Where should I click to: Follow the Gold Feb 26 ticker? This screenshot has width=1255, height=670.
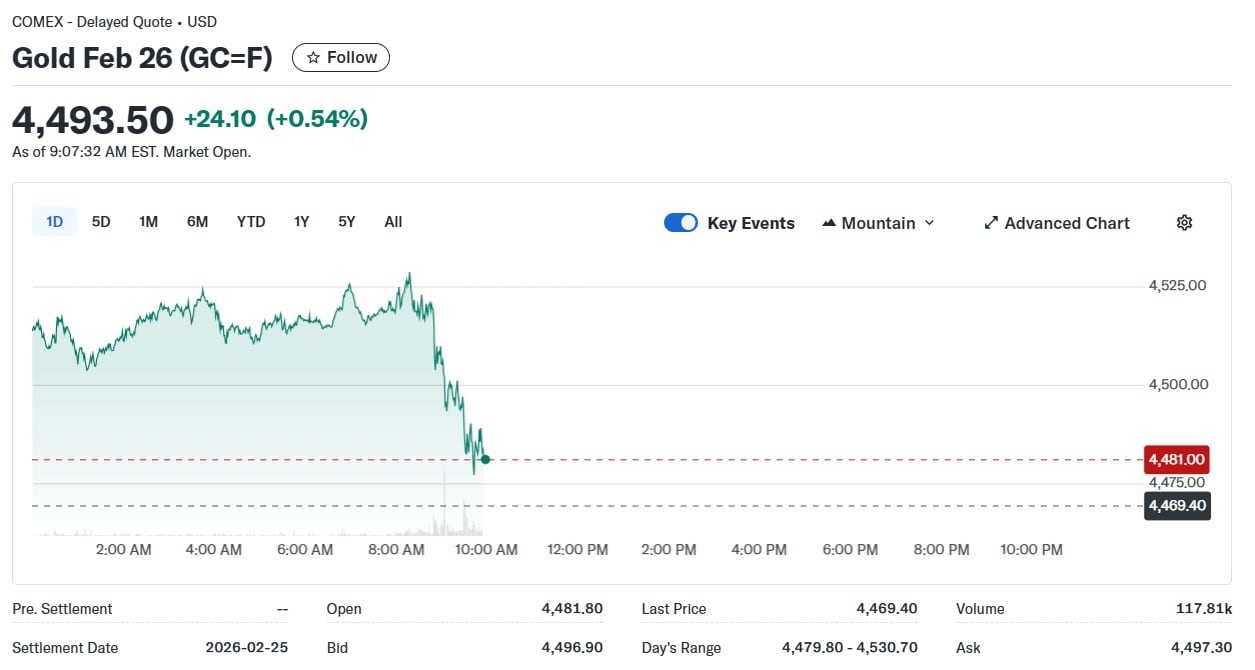point(341,58)
